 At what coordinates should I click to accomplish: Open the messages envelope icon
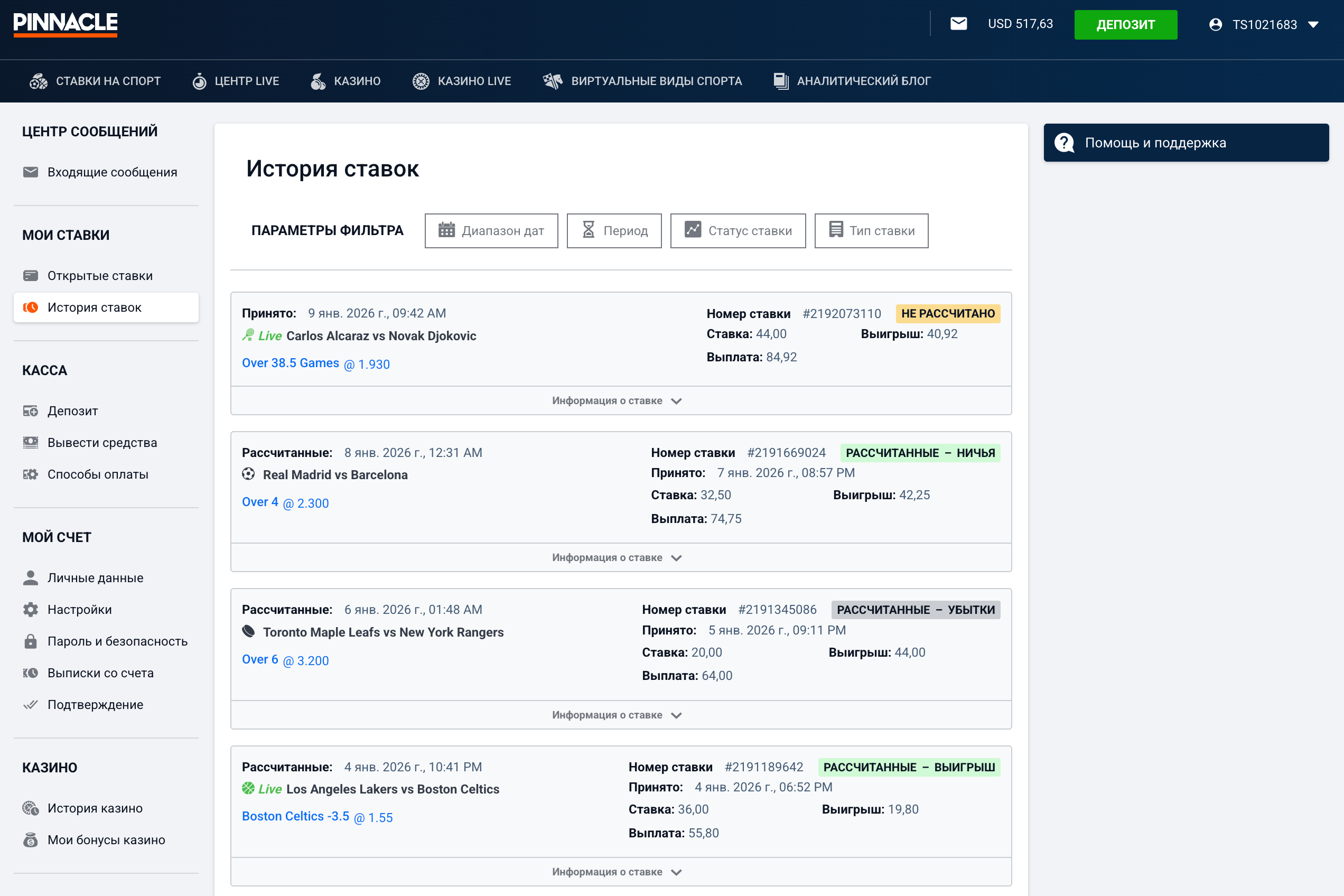959,24
